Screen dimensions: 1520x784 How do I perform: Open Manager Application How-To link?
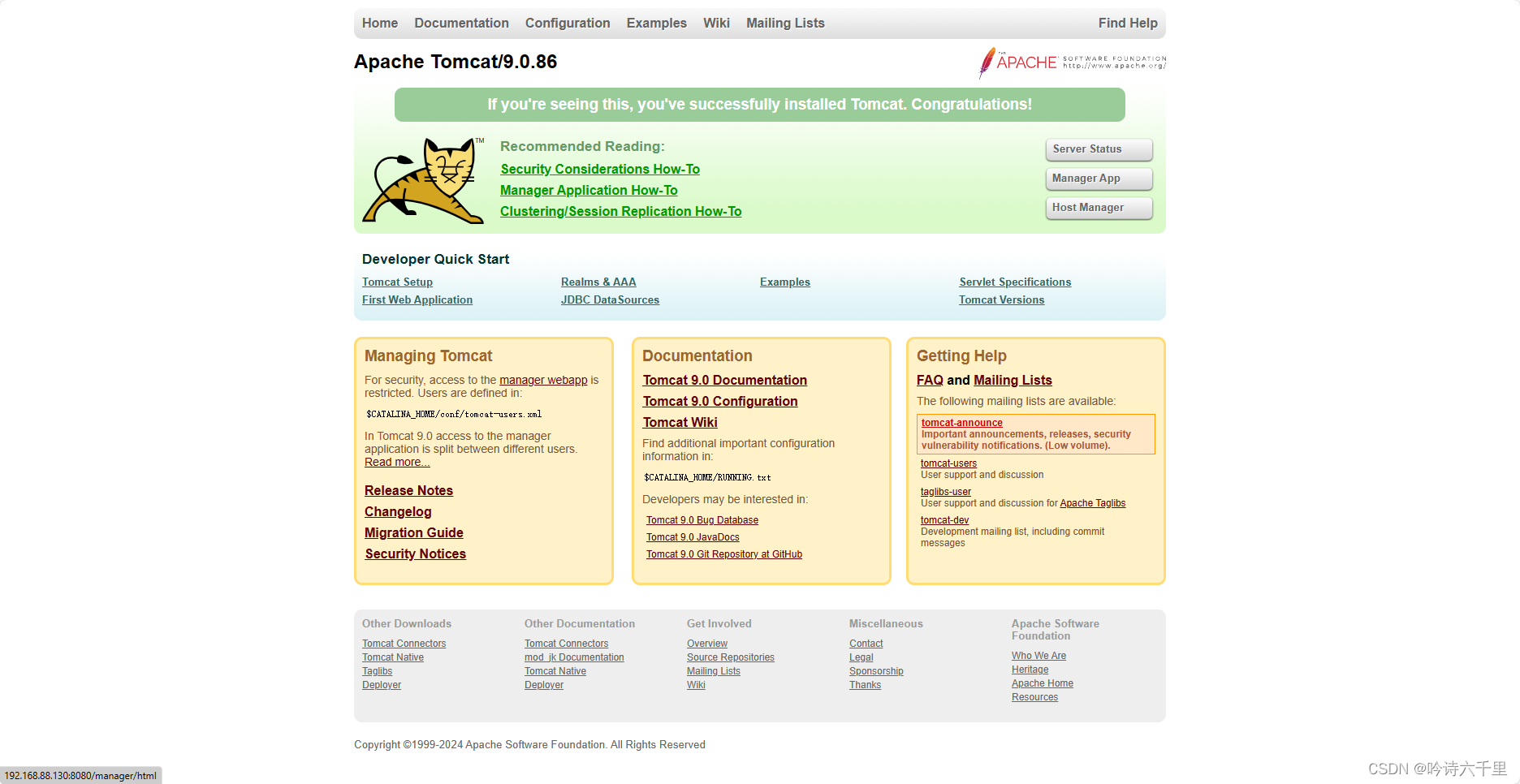tap(589, 190)
